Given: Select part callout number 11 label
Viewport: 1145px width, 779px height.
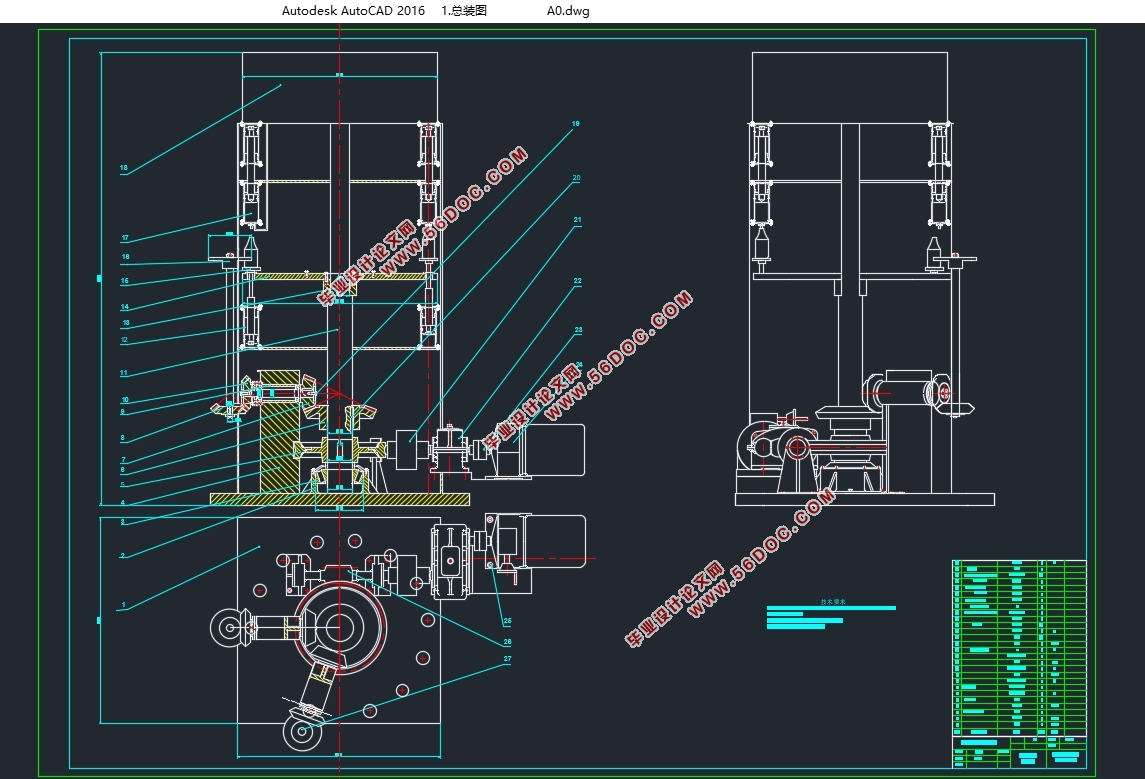Looking at the screenshot, I should pos(124,373).
